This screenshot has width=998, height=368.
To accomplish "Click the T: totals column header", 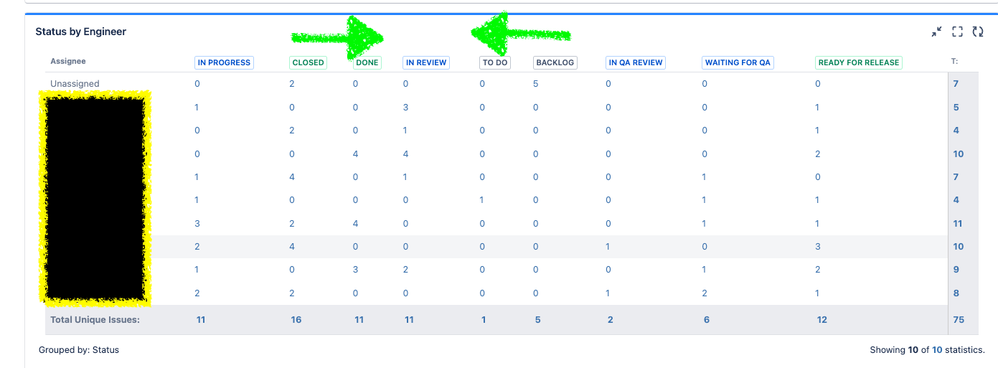I will pyautogui.click(x=956, y=62).
